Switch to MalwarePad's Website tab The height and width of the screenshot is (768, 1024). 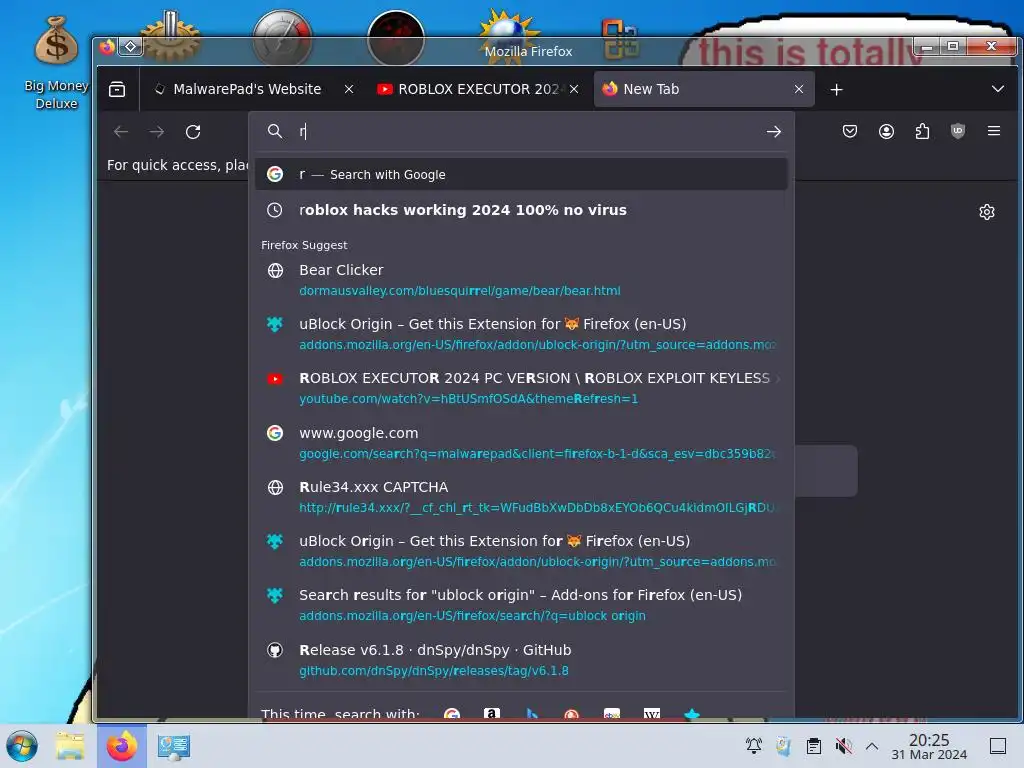pos(247,89)
